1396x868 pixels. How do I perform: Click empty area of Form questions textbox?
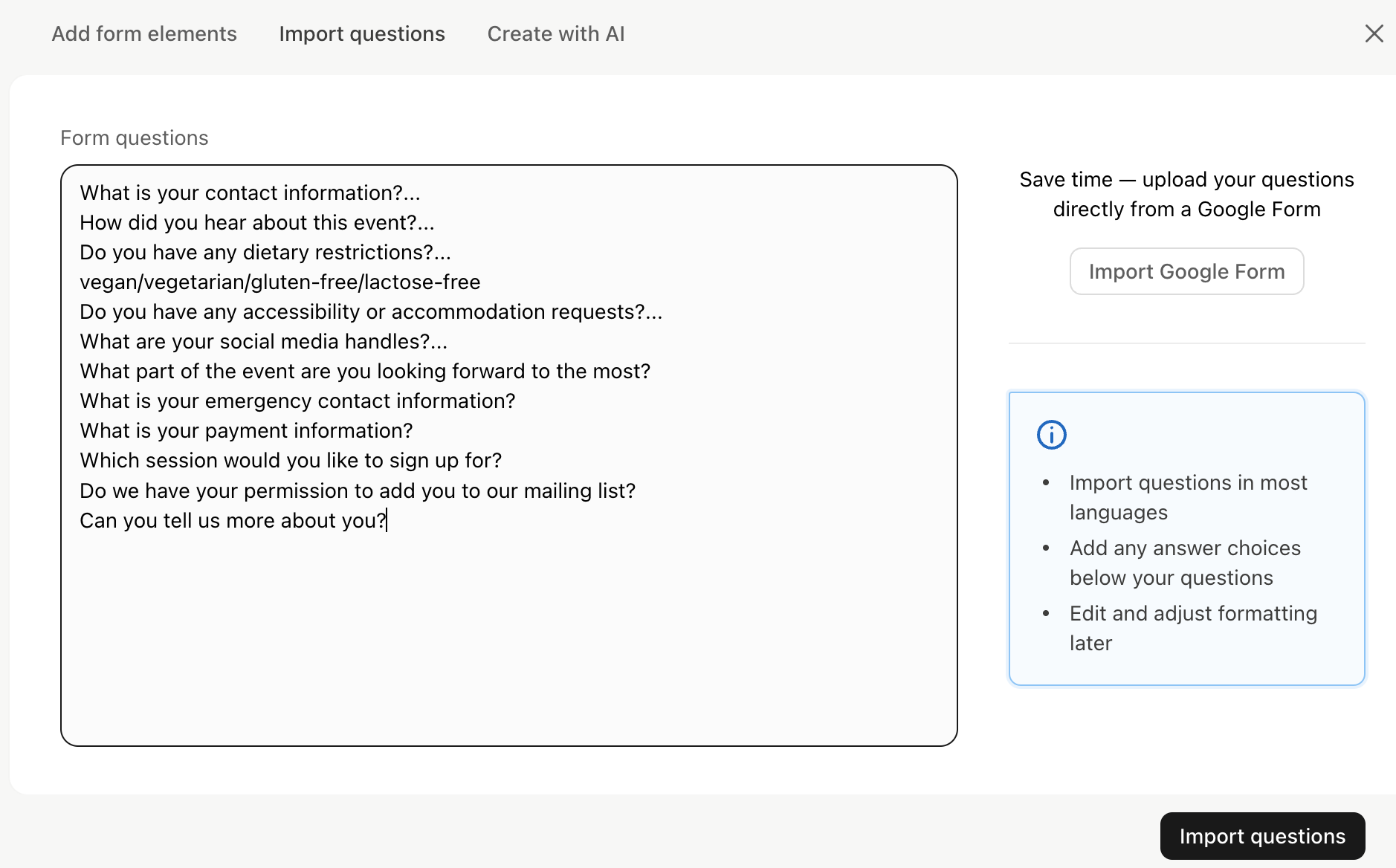508,639
